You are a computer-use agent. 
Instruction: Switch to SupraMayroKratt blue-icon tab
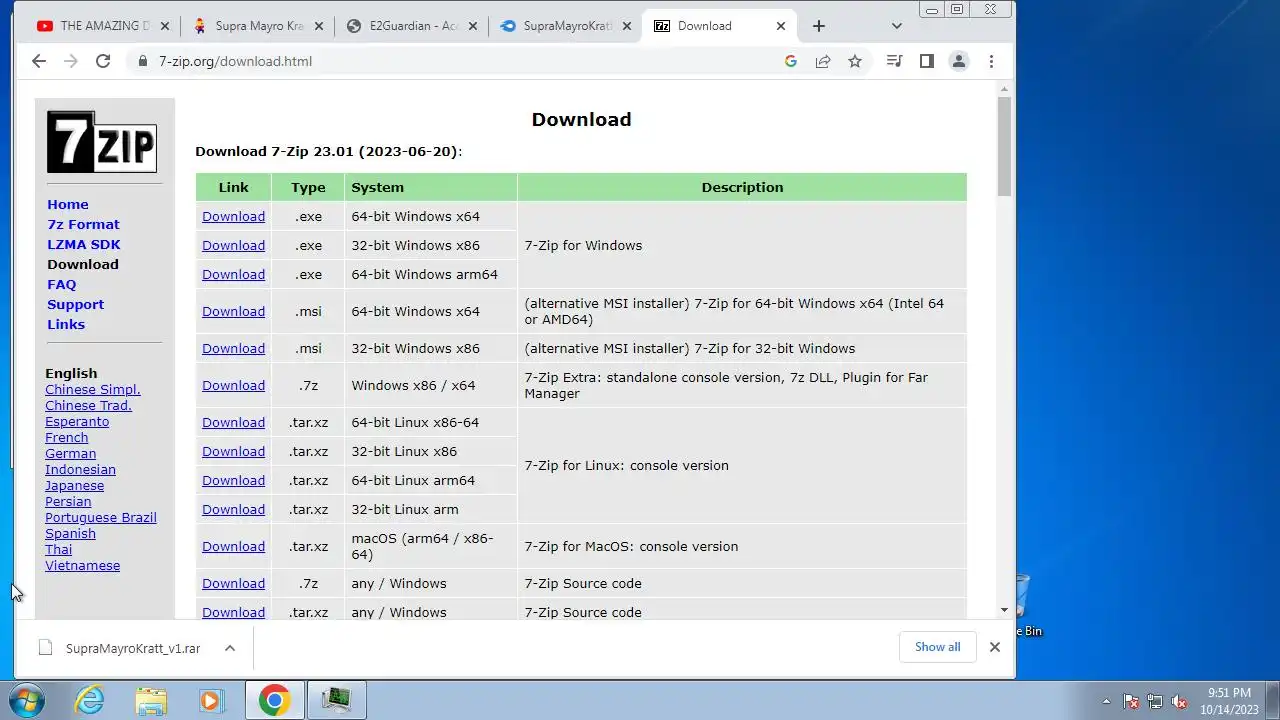566,26
